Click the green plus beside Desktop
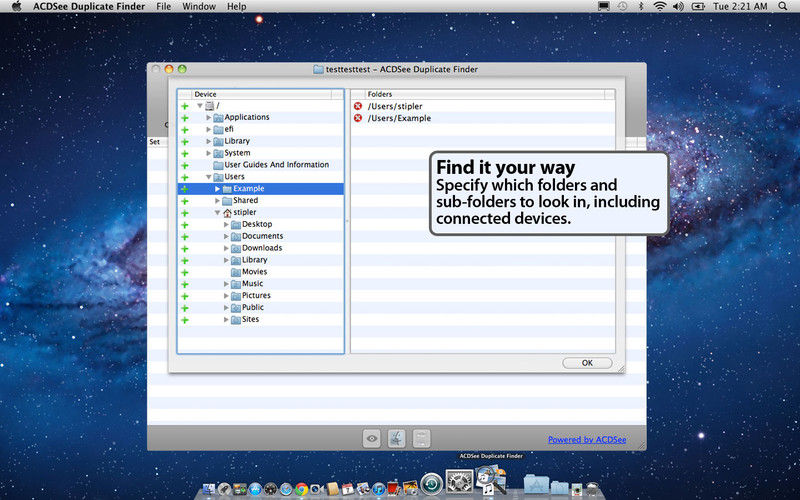 click(185, 224)
